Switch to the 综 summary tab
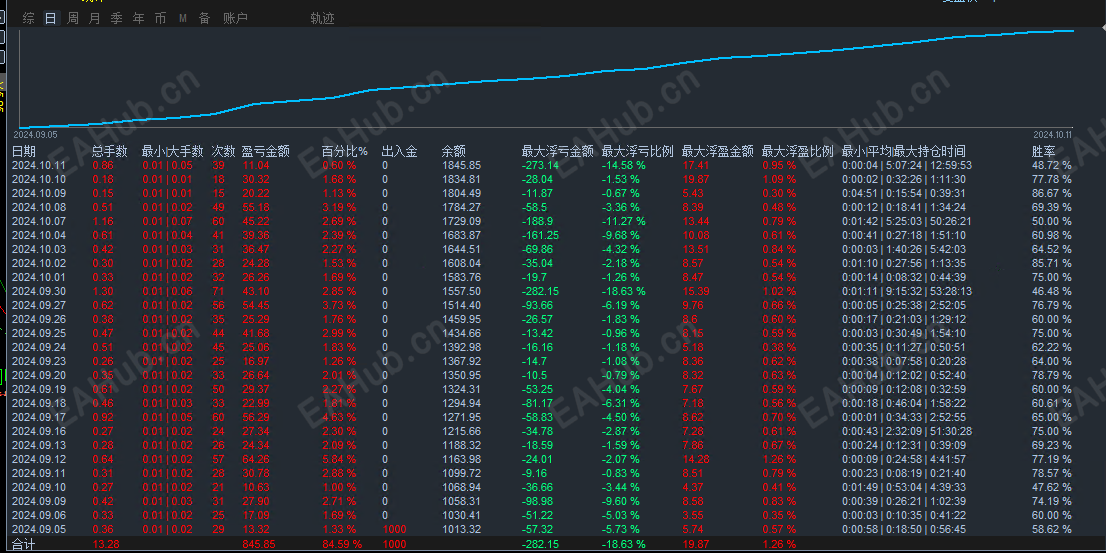 [28, 18]
